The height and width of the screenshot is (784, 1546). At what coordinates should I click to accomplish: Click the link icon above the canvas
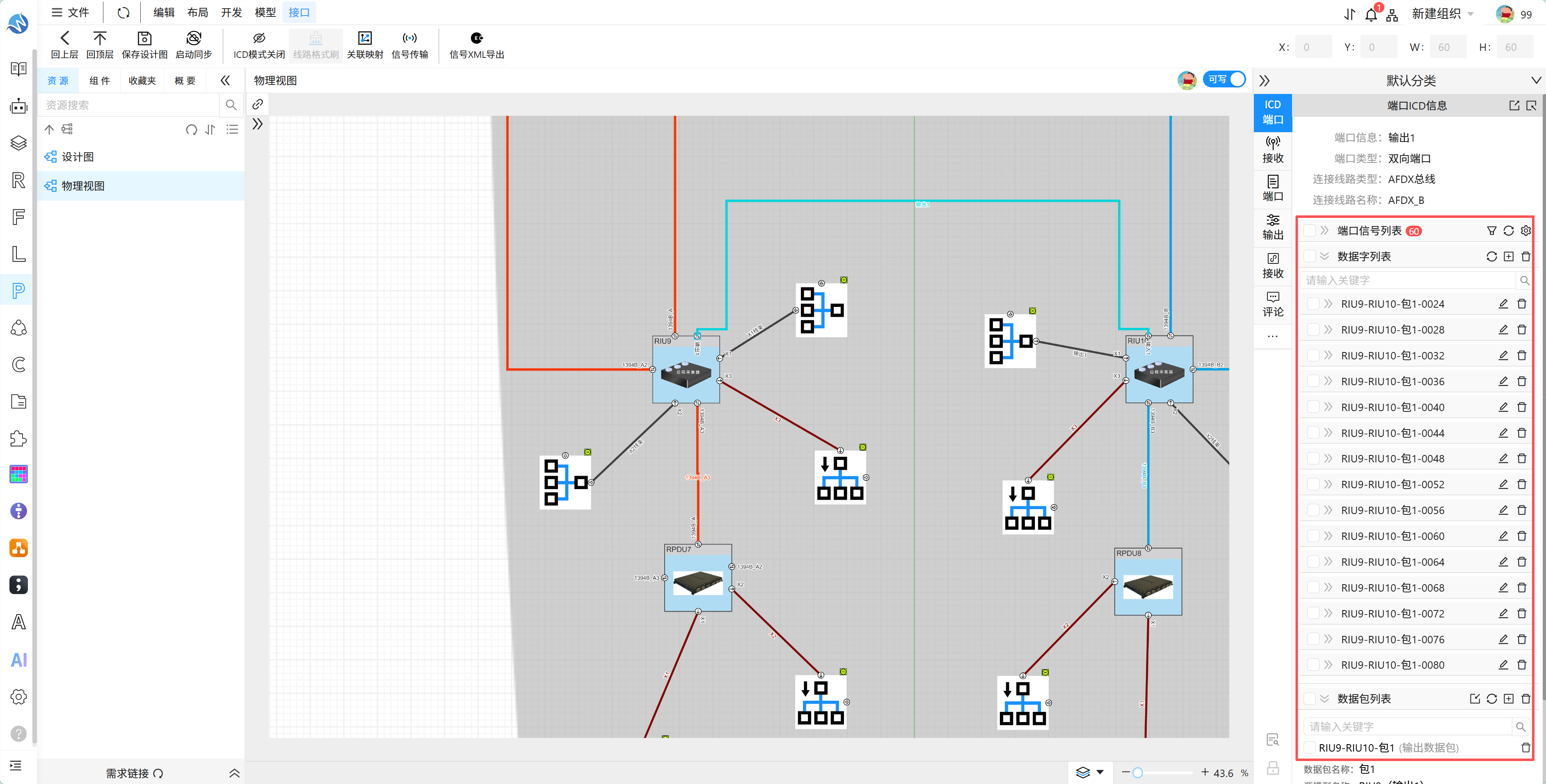coord(258,105)
